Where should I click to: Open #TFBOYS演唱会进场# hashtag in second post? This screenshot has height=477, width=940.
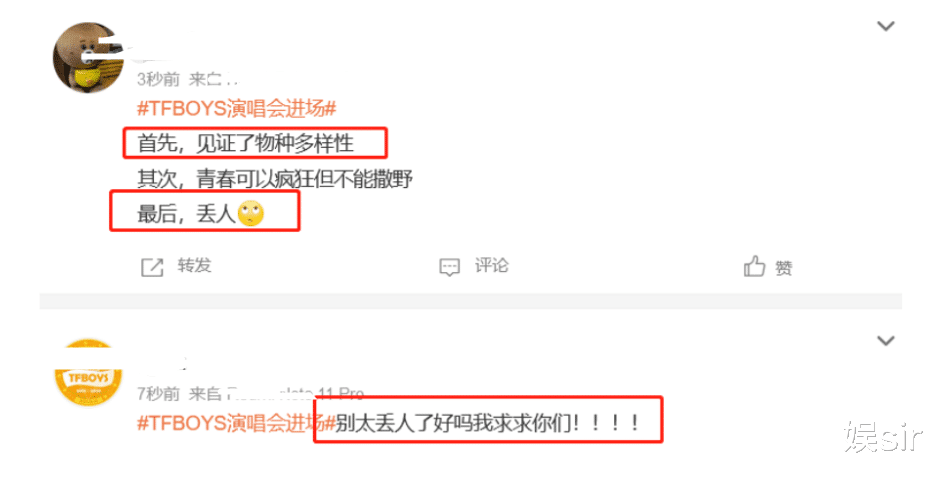[236, 423]
